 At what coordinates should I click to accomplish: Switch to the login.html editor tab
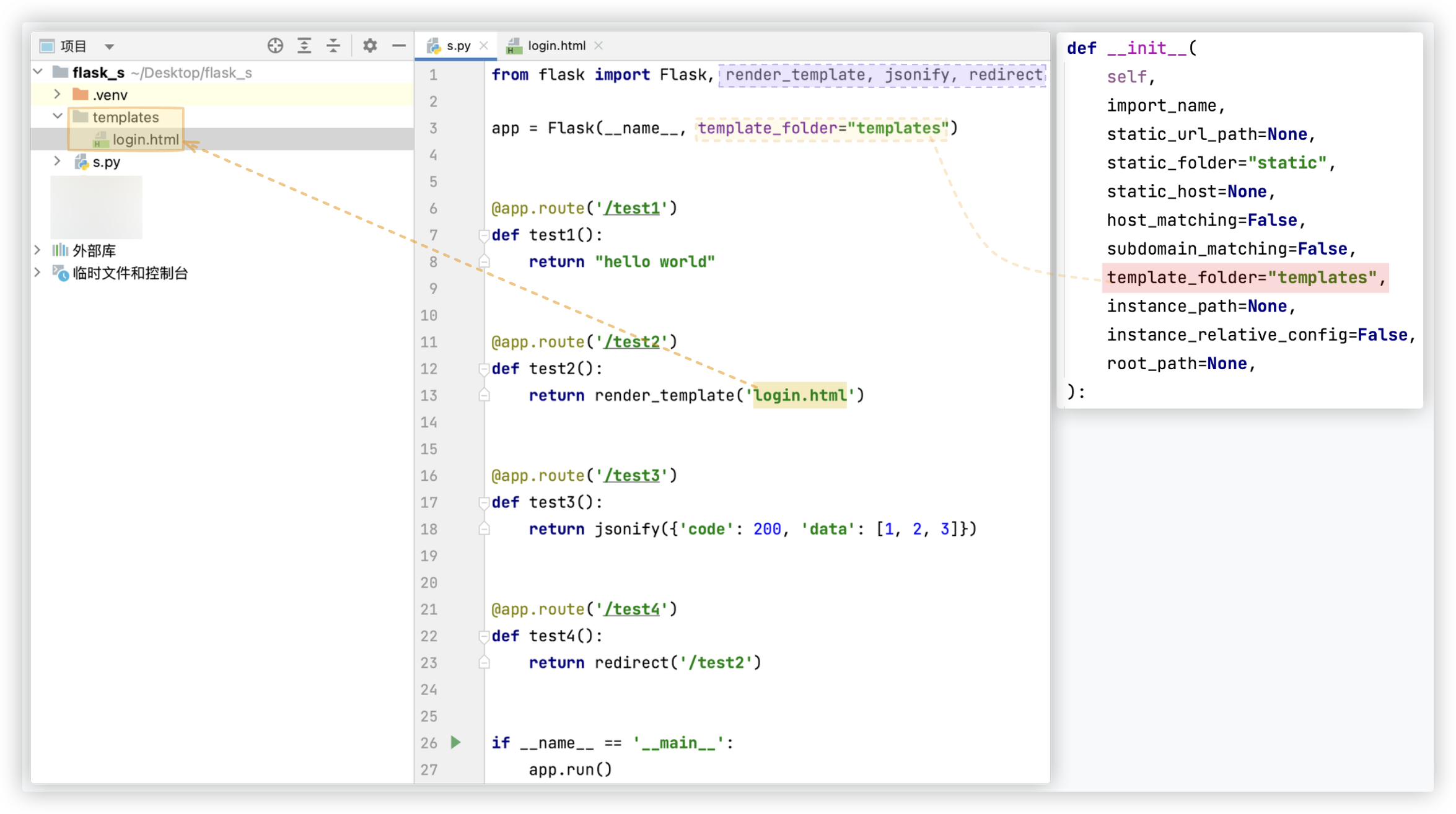point(556,46)
